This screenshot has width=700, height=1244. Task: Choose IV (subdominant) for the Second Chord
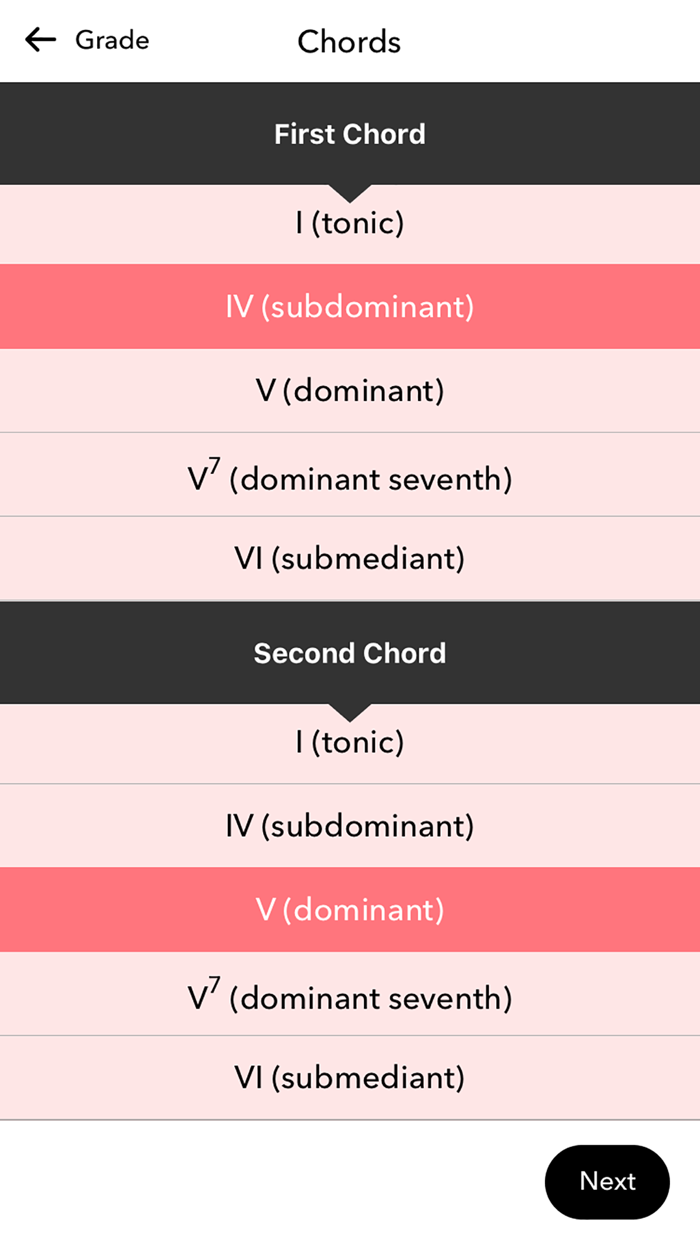(x=350, y=825)
